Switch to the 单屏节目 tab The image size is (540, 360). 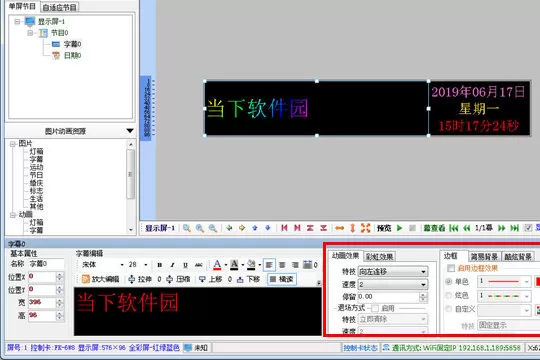22,6
